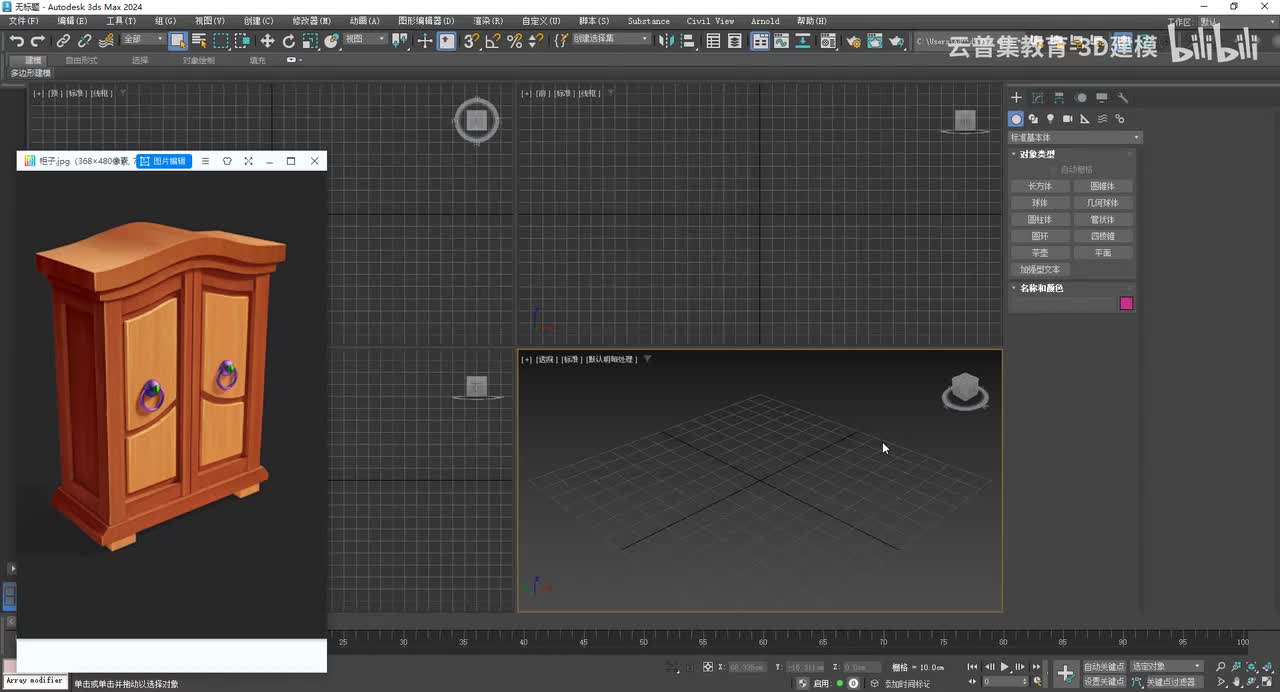Toggle Auto Key (自动关键点) mode
This screenshot has width=1280, height=692.
1104,667
